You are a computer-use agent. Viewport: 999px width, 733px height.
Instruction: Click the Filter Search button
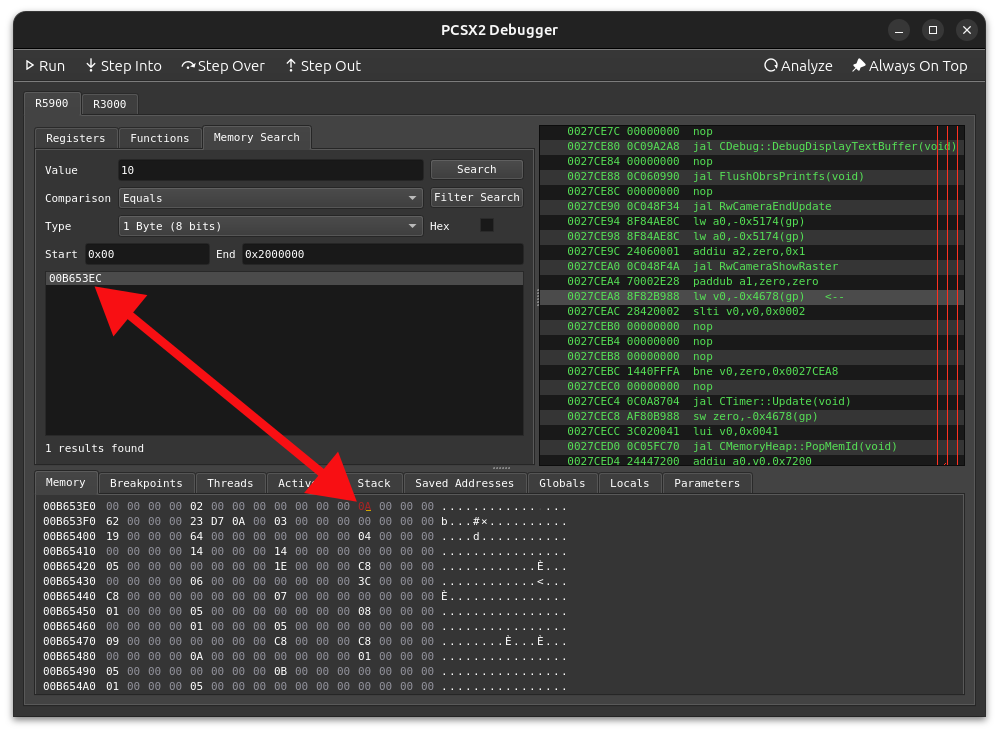[x=477, y=198]
